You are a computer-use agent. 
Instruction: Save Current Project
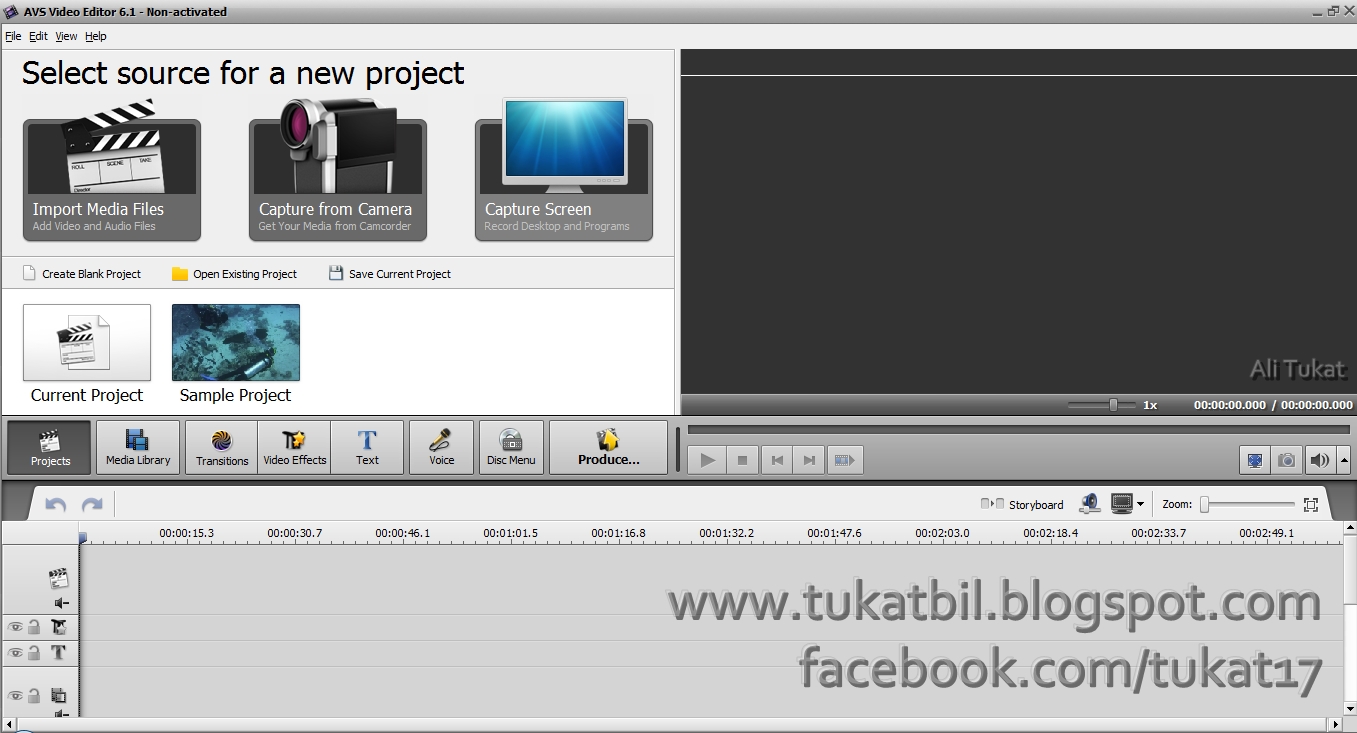click(390, 274)
